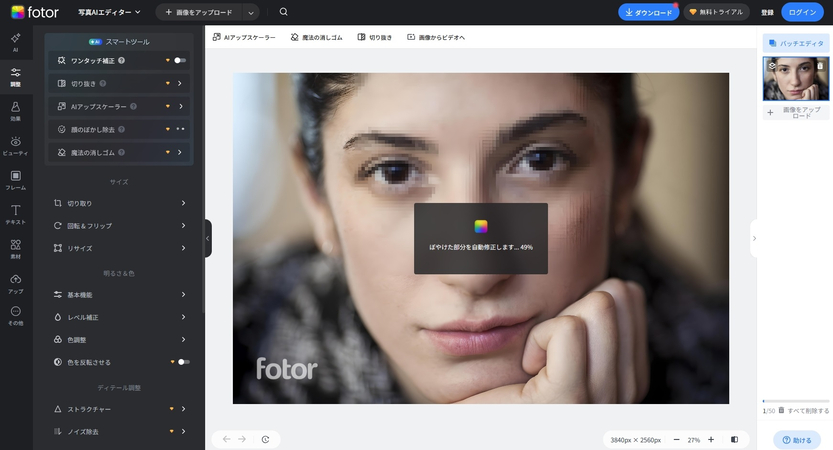Open the アップ uploads sidebar tab

pyautogui.click(x=15, y=284)
